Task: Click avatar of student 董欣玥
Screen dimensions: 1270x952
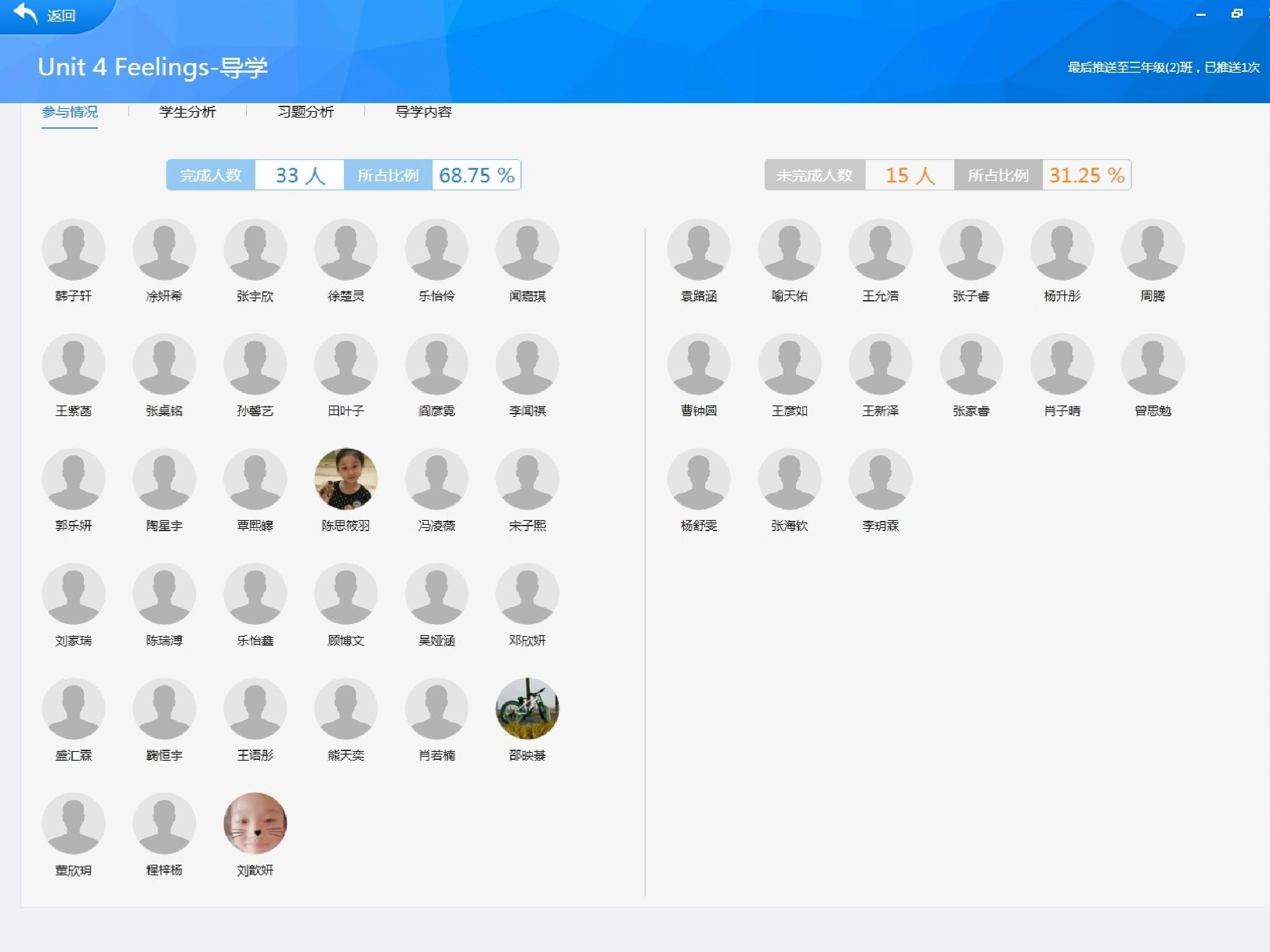Action: tap(74, 823)
